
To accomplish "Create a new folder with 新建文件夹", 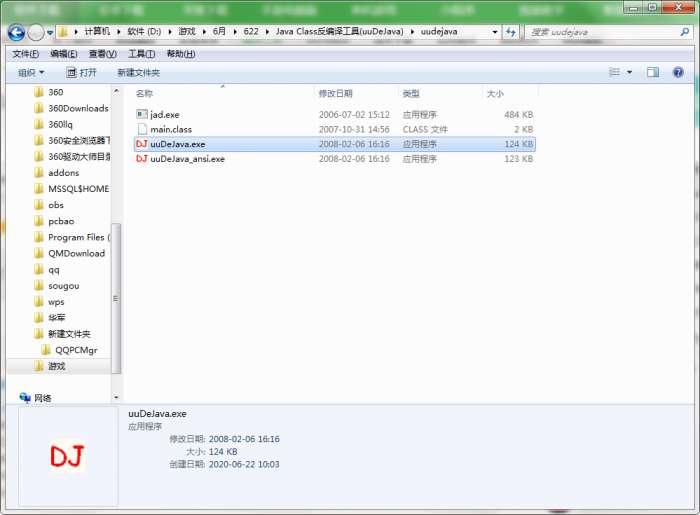I will pos(138,72).
